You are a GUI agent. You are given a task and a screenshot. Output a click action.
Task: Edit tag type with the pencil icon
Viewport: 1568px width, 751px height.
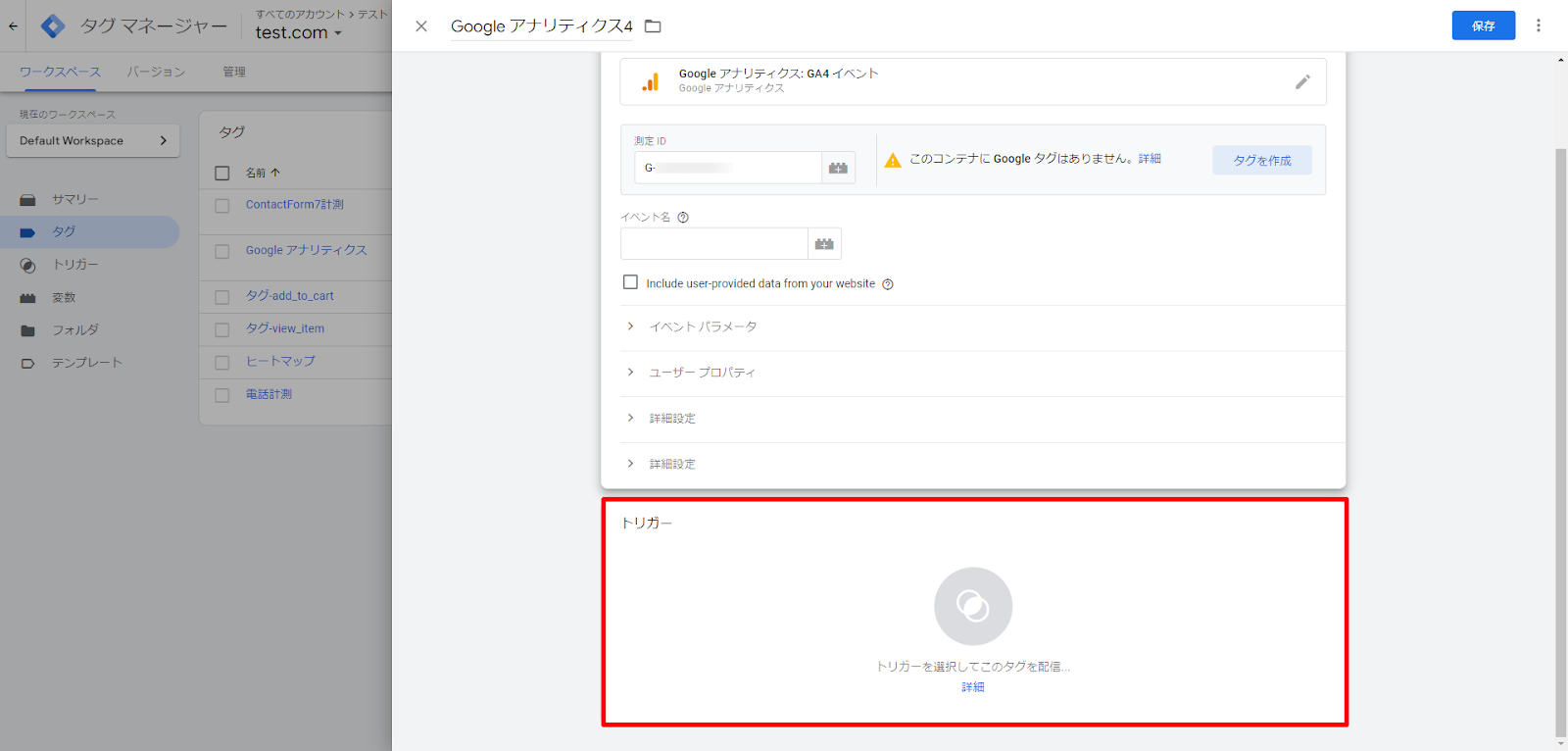point(1302,82)
